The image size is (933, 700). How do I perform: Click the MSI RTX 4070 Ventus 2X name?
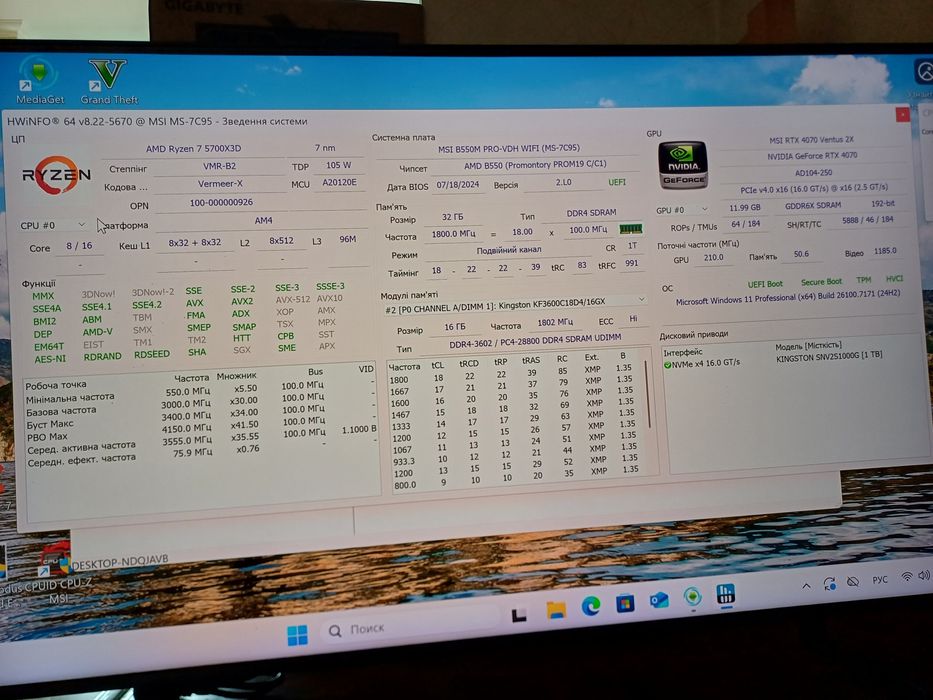click(811, 140)
